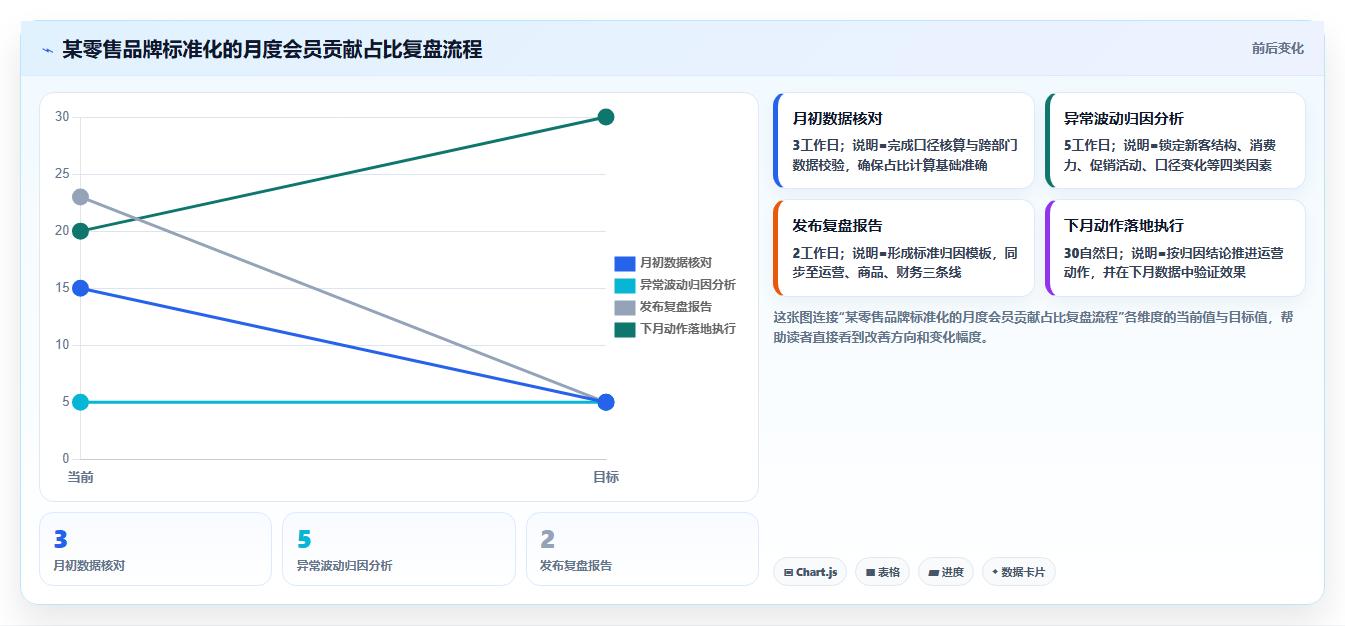Toggle the cyan 异常波动归因分析 legend swatch
Screen dimensions: 1345x626
(624, 285)
